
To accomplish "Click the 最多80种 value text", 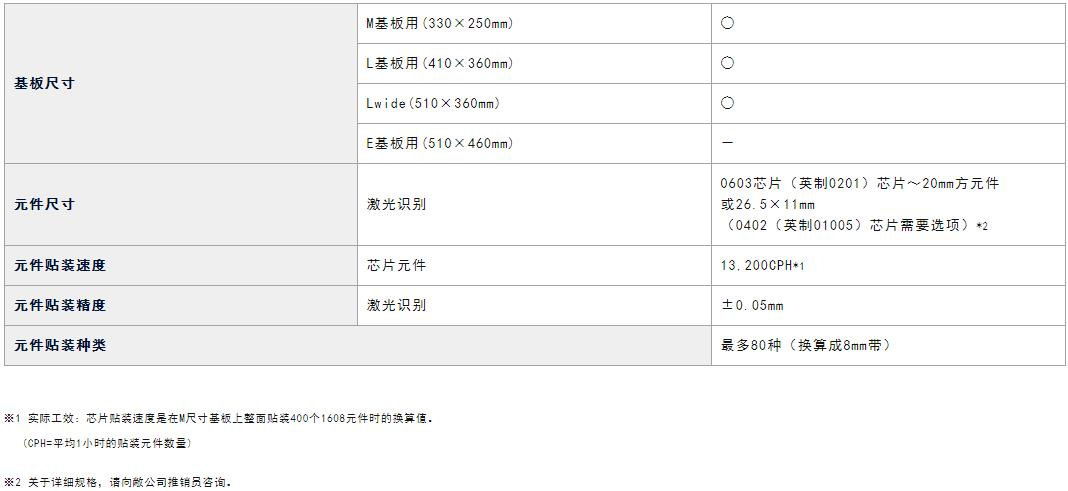I will (805, 345).
